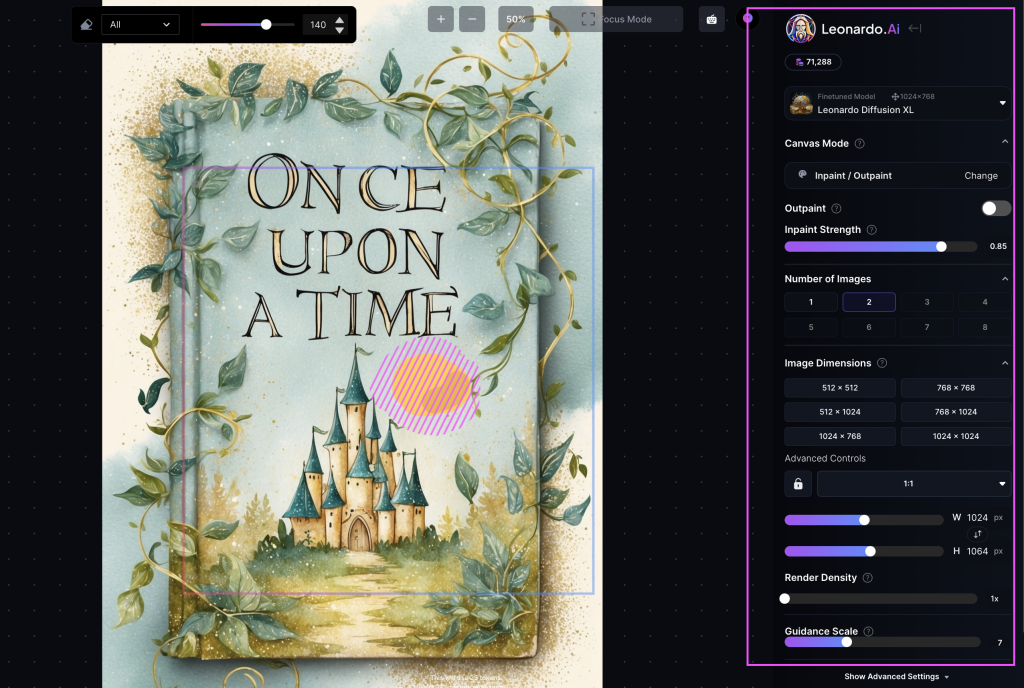This screenshot has width=1024, height=688.
Task: Expand Show Advanced Settings
Action: [896, 677]
